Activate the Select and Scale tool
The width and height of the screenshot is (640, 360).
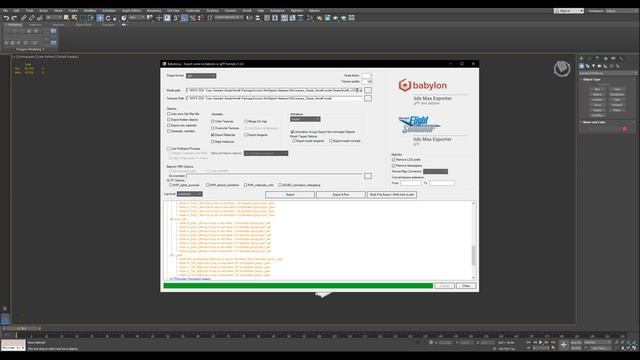coord(116,18)
